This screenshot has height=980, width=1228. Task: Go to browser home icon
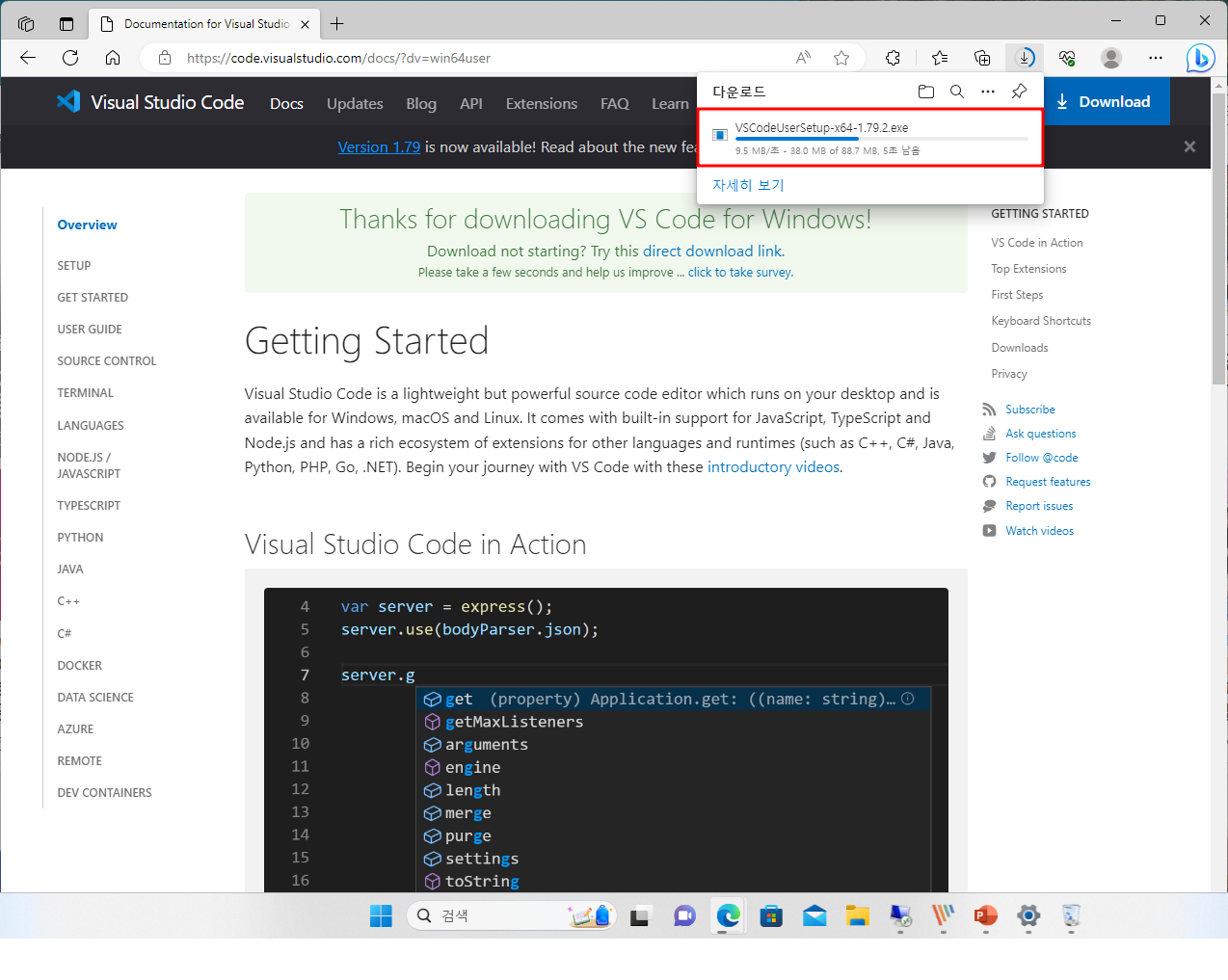(113, 58)
